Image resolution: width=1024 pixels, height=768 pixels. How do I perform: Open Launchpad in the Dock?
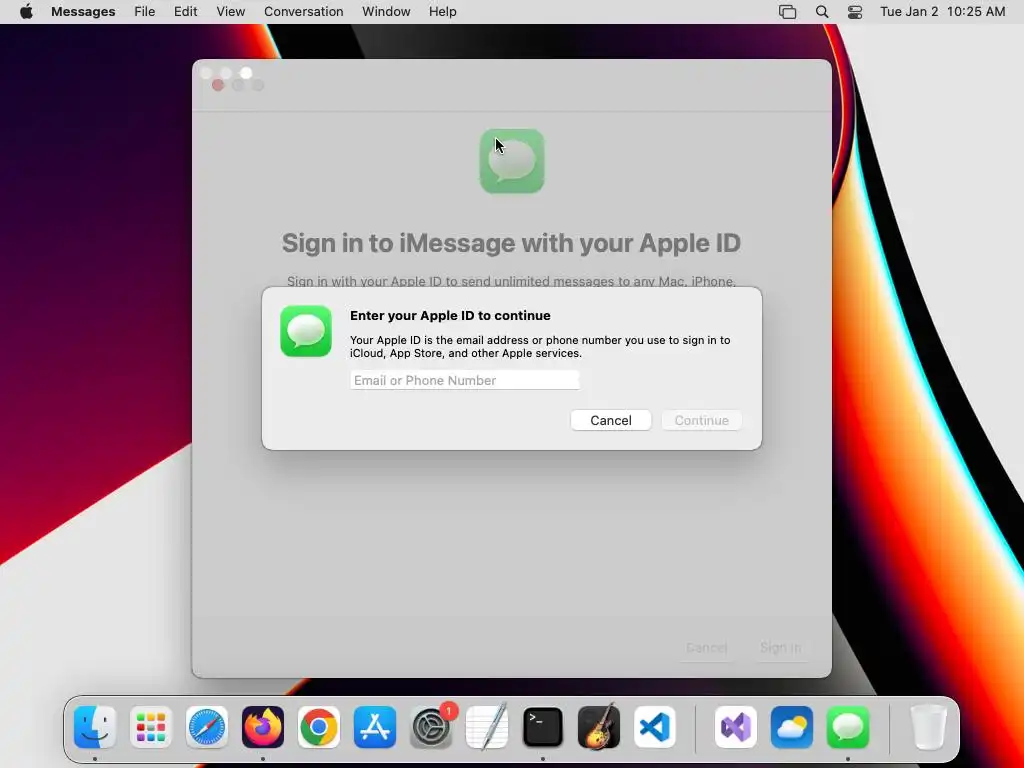pyautogui.click(x=151, y=727)
